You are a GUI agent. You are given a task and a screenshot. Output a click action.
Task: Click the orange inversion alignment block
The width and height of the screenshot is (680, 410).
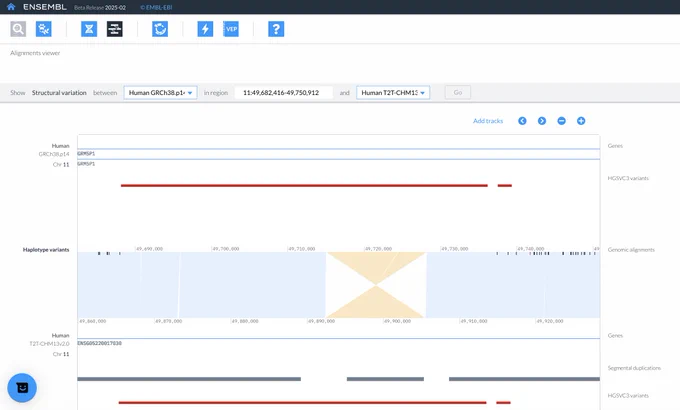coord(376,285)
